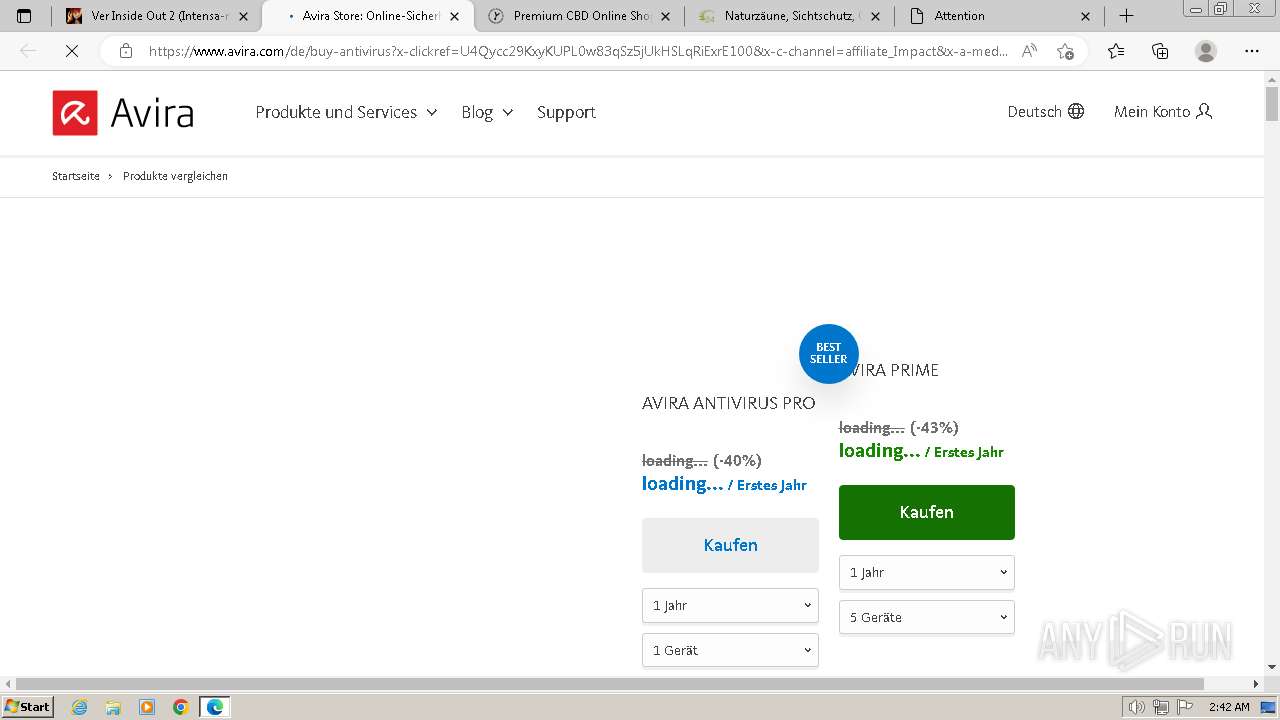This screenshot has width=1280, height=720.
Task: Click the horizontal scrollbar thumb
Action: point(610,684)
